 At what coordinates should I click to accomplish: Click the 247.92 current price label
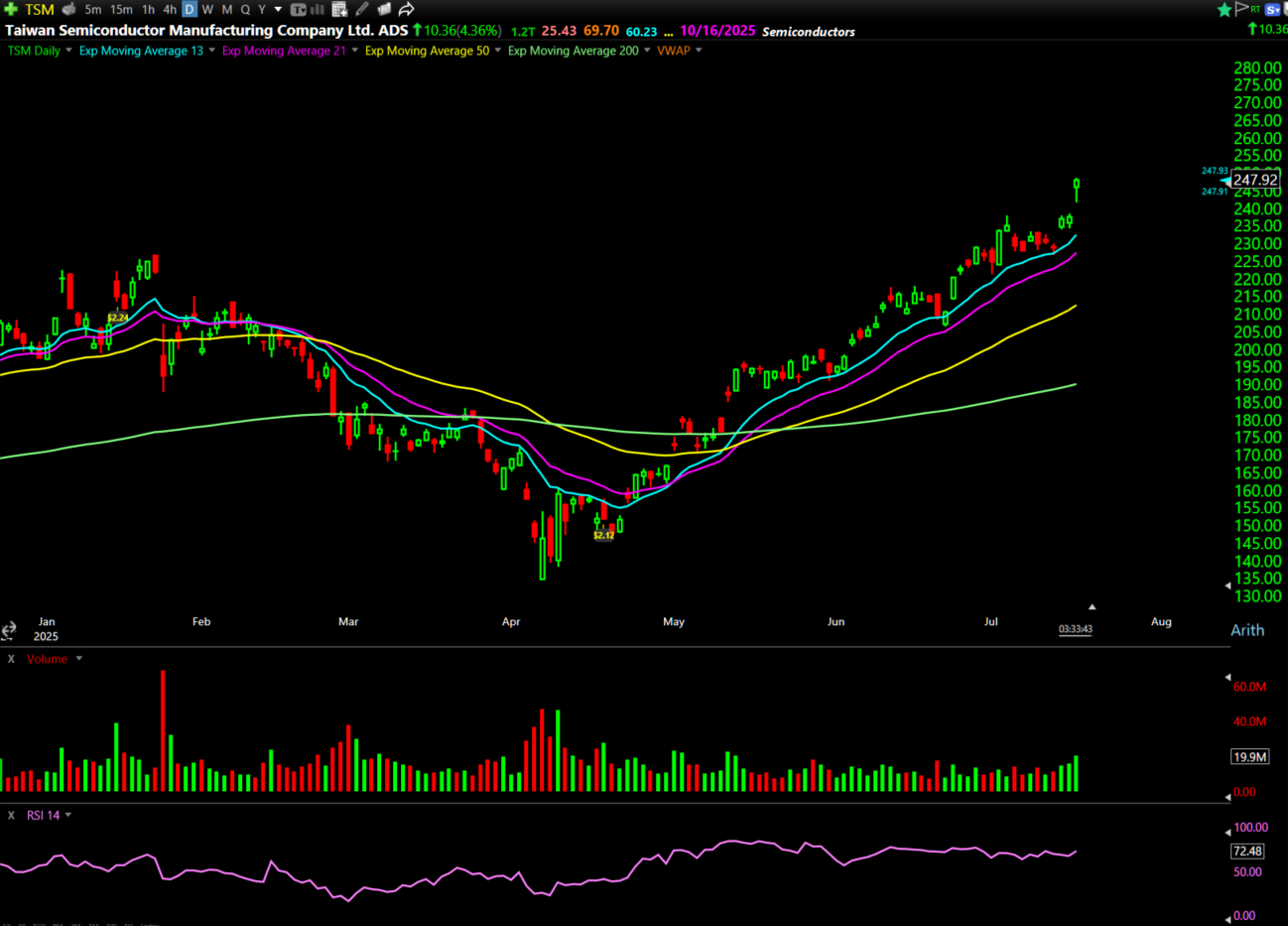tap(1255, 180)
